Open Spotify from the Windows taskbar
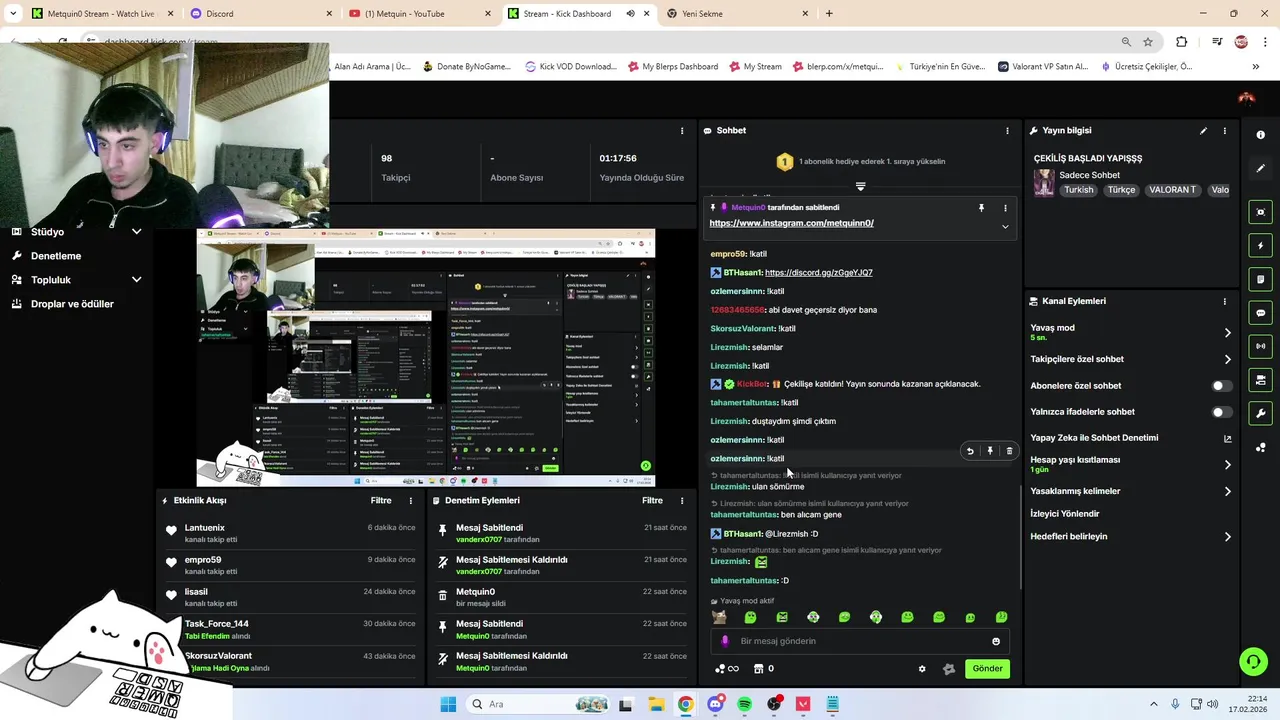 [x=744, y=704]
